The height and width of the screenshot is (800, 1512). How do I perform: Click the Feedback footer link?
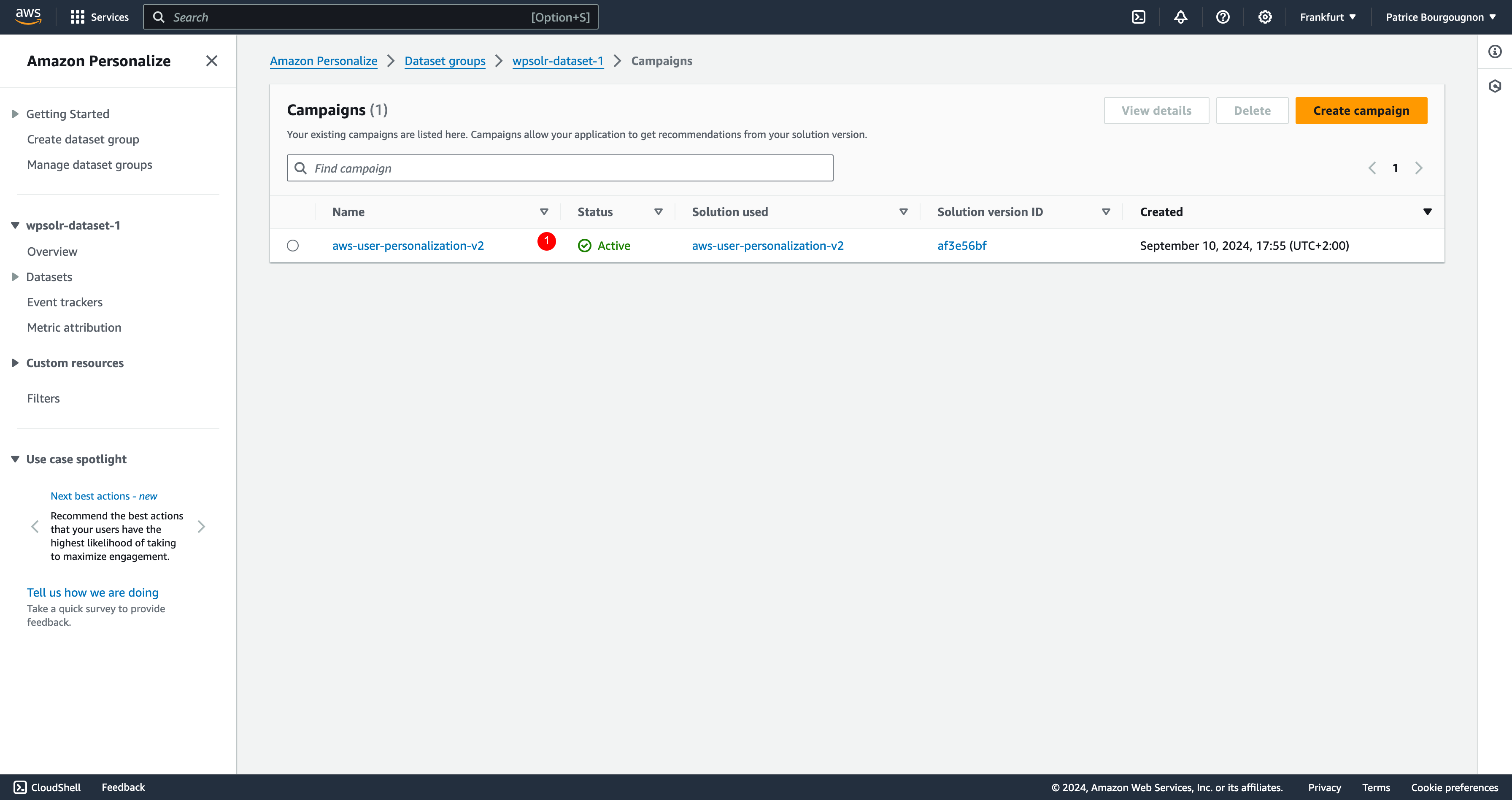pos(123,787)
